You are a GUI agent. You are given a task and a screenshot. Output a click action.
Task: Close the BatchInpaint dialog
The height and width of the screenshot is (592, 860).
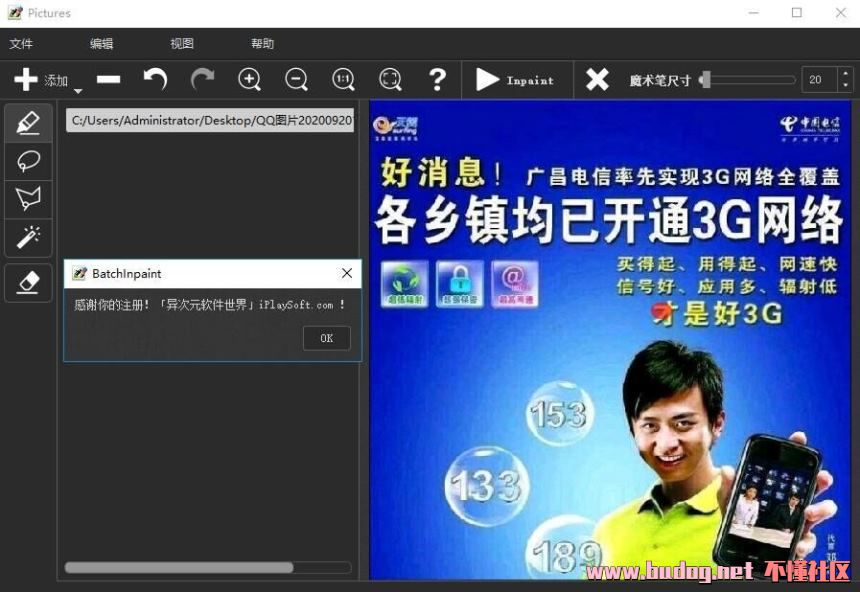[x=347, y=273]
